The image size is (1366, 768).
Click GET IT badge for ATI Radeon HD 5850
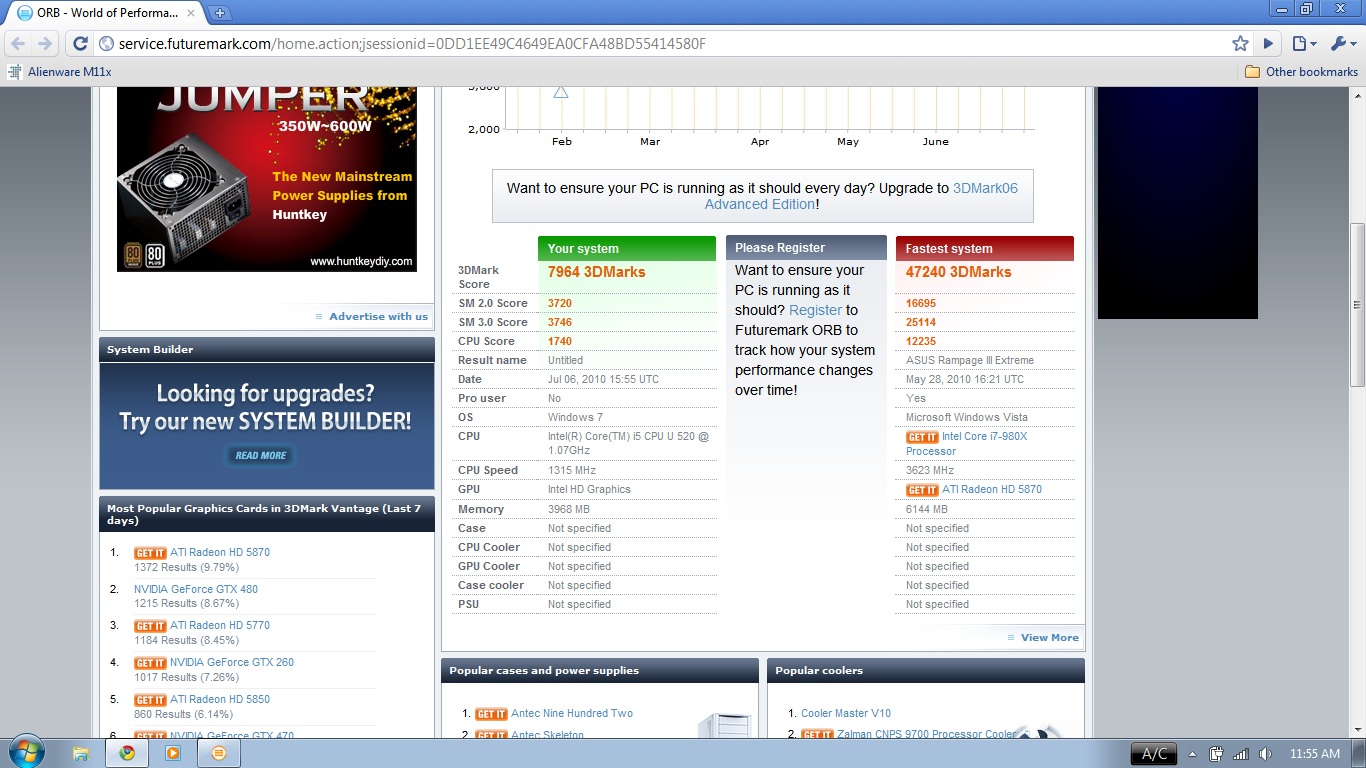tap(150, 700)
